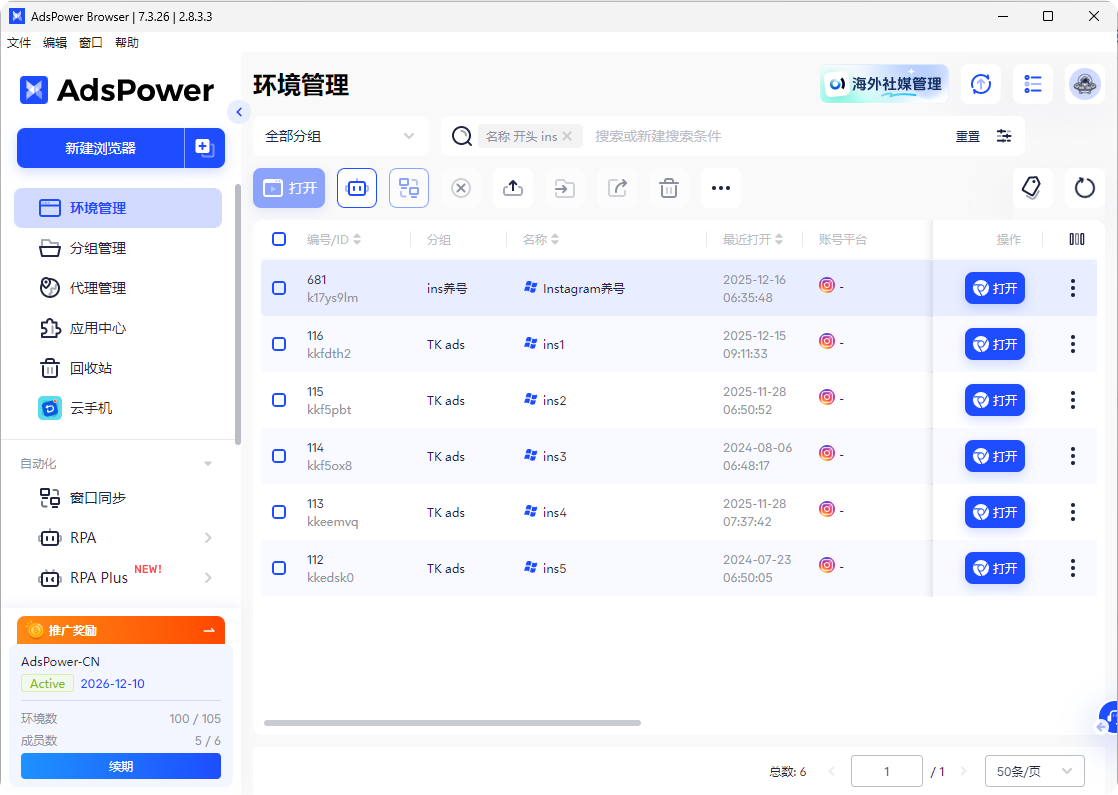The width and height of the screenshot is (1118, 795).
Task: Enable the select-all checkbox in table header
Action: click(278, 239)
